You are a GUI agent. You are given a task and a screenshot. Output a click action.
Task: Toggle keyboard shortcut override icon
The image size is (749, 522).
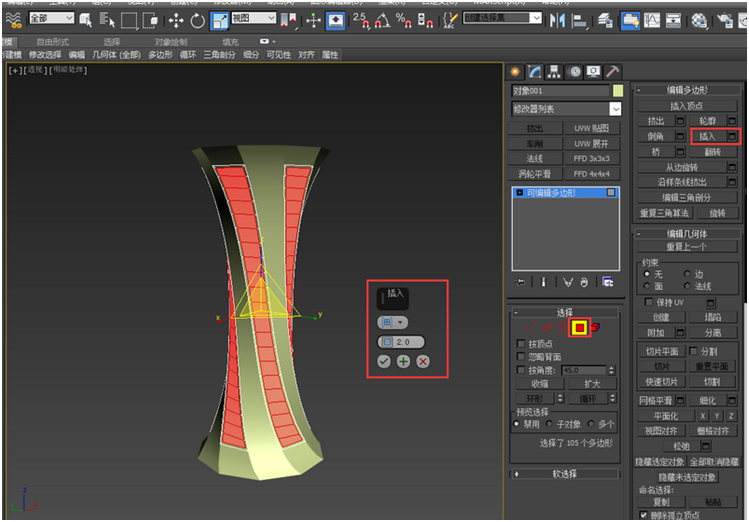[335, 21]
